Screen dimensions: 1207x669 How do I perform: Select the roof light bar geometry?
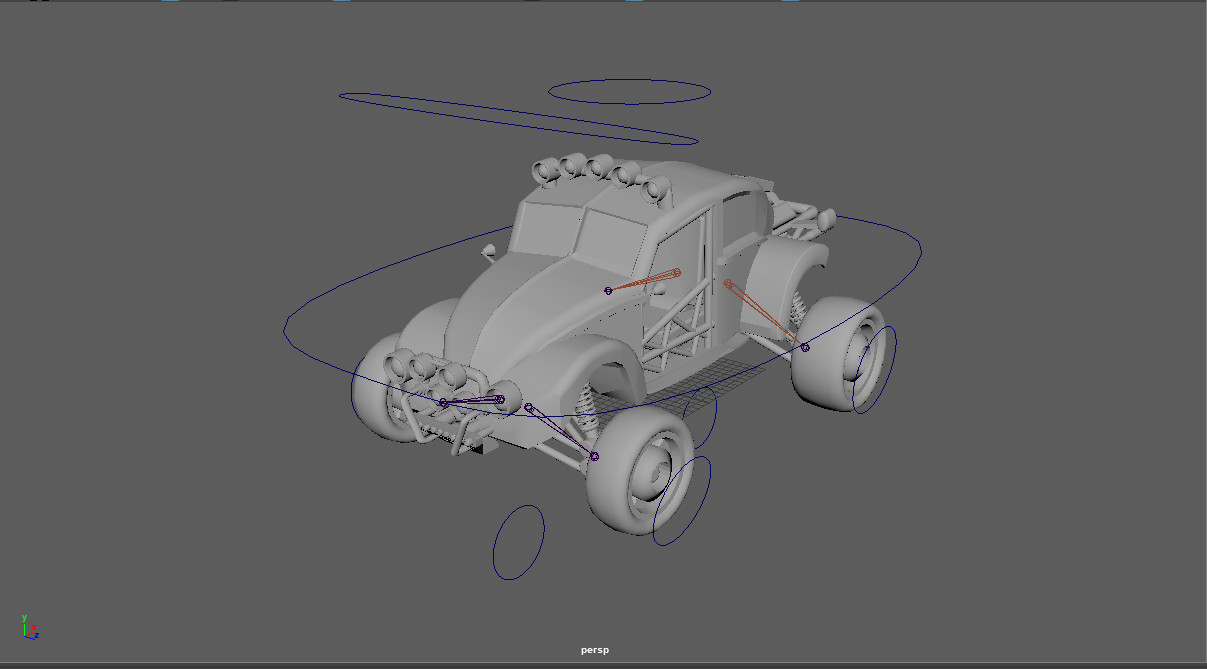(600, 170)
